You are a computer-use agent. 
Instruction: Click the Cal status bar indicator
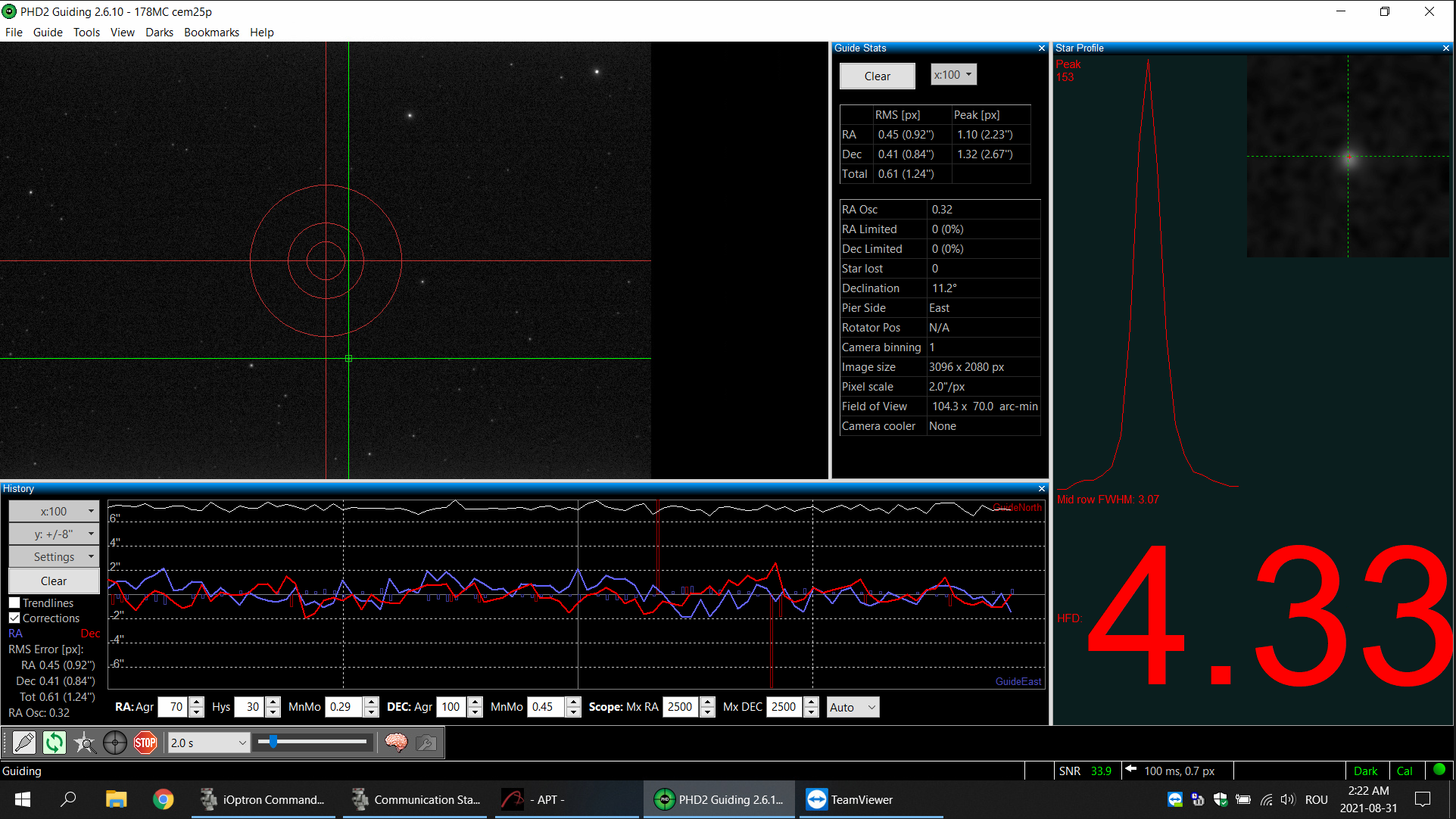tap(1405, 771)
